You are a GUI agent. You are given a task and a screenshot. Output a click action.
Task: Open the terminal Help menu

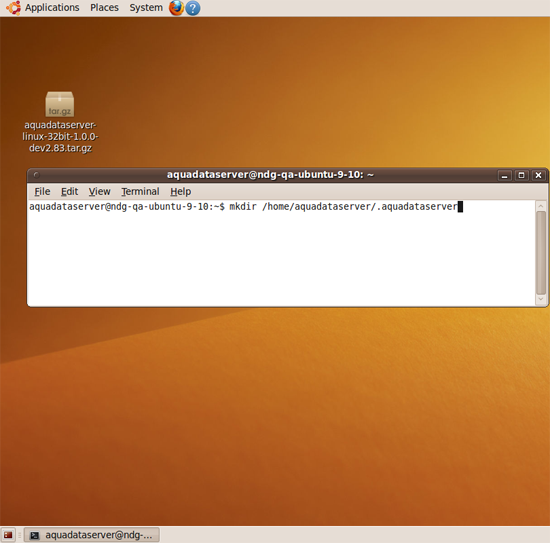pos(181,192)
